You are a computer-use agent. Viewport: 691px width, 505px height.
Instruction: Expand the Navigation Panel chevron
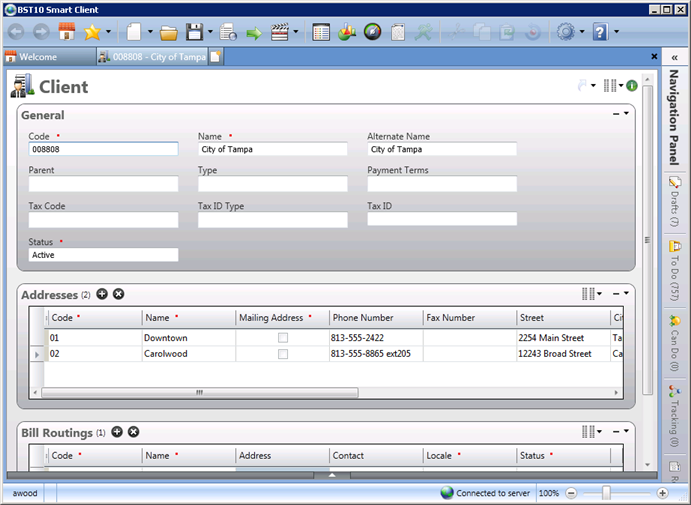click(x=675, y=59)
